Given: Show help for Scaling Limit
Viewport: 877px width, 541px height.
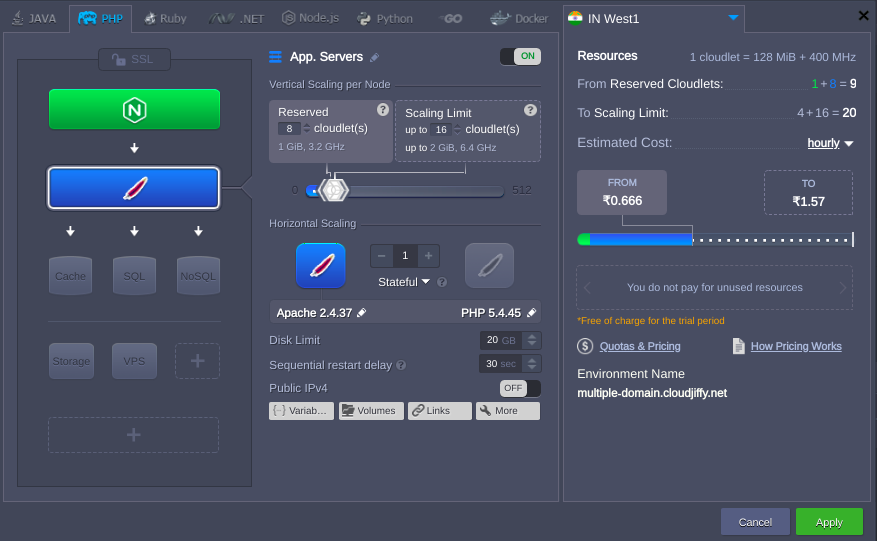Looking at the screenshot, I should 530,110.
